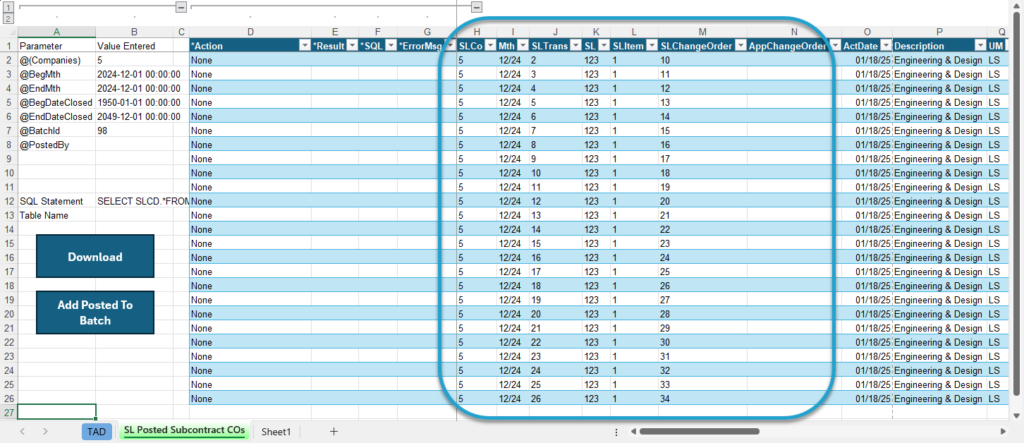
Task: Open the *Result column filter dropdown
Action: (x=351, y=46)
